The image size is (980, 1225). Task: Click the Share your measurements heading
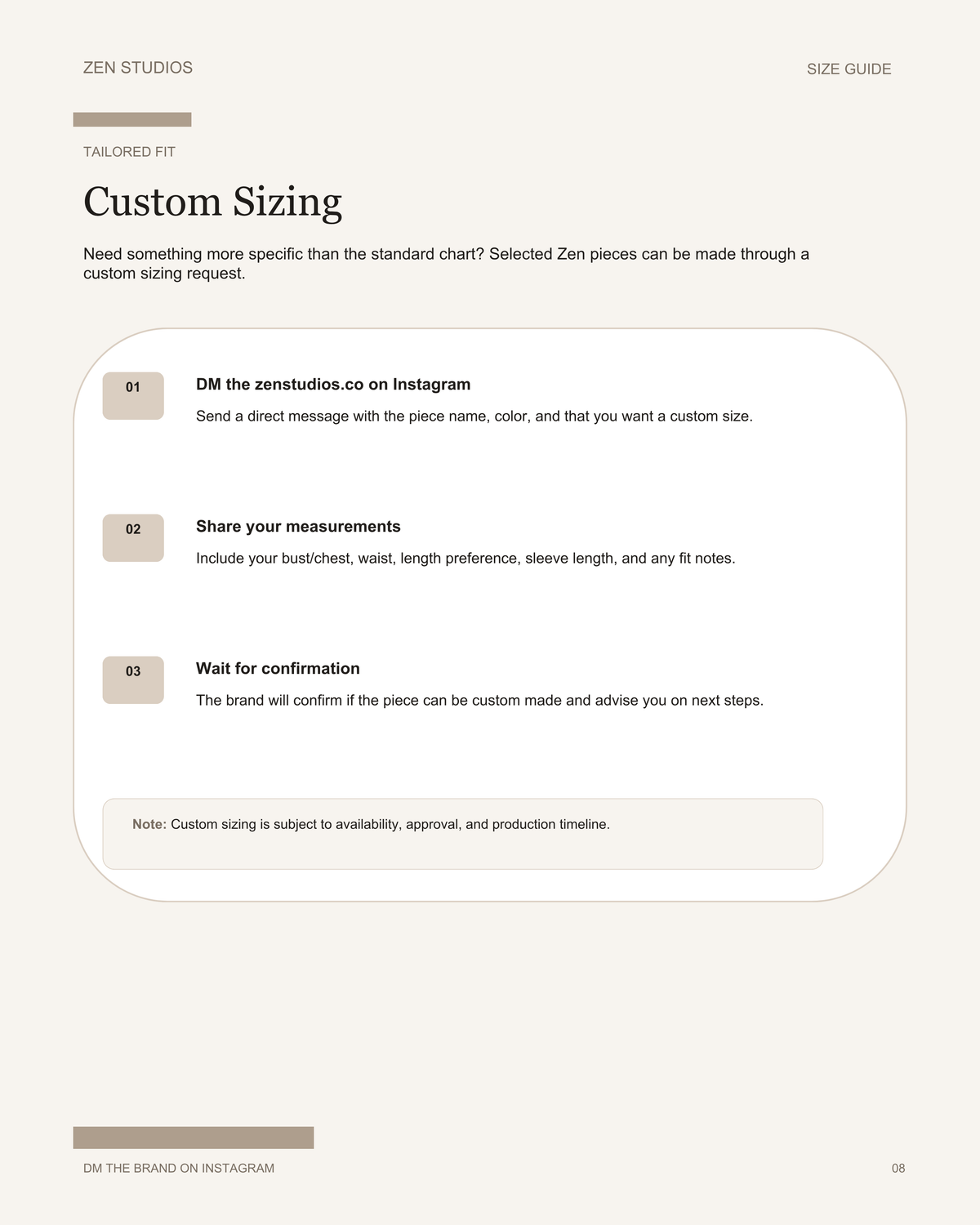tap(298, 527)
